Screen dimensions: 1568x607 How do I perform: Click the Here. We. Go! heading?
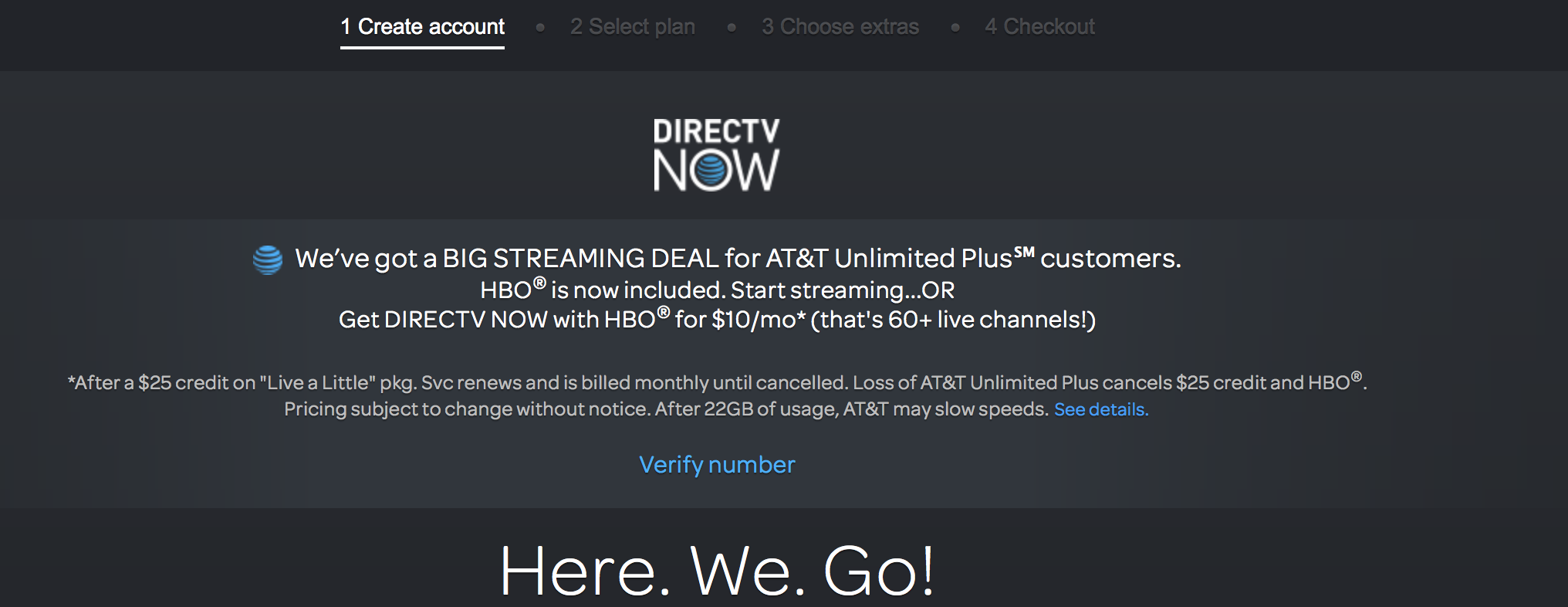(x=717, y=571)
